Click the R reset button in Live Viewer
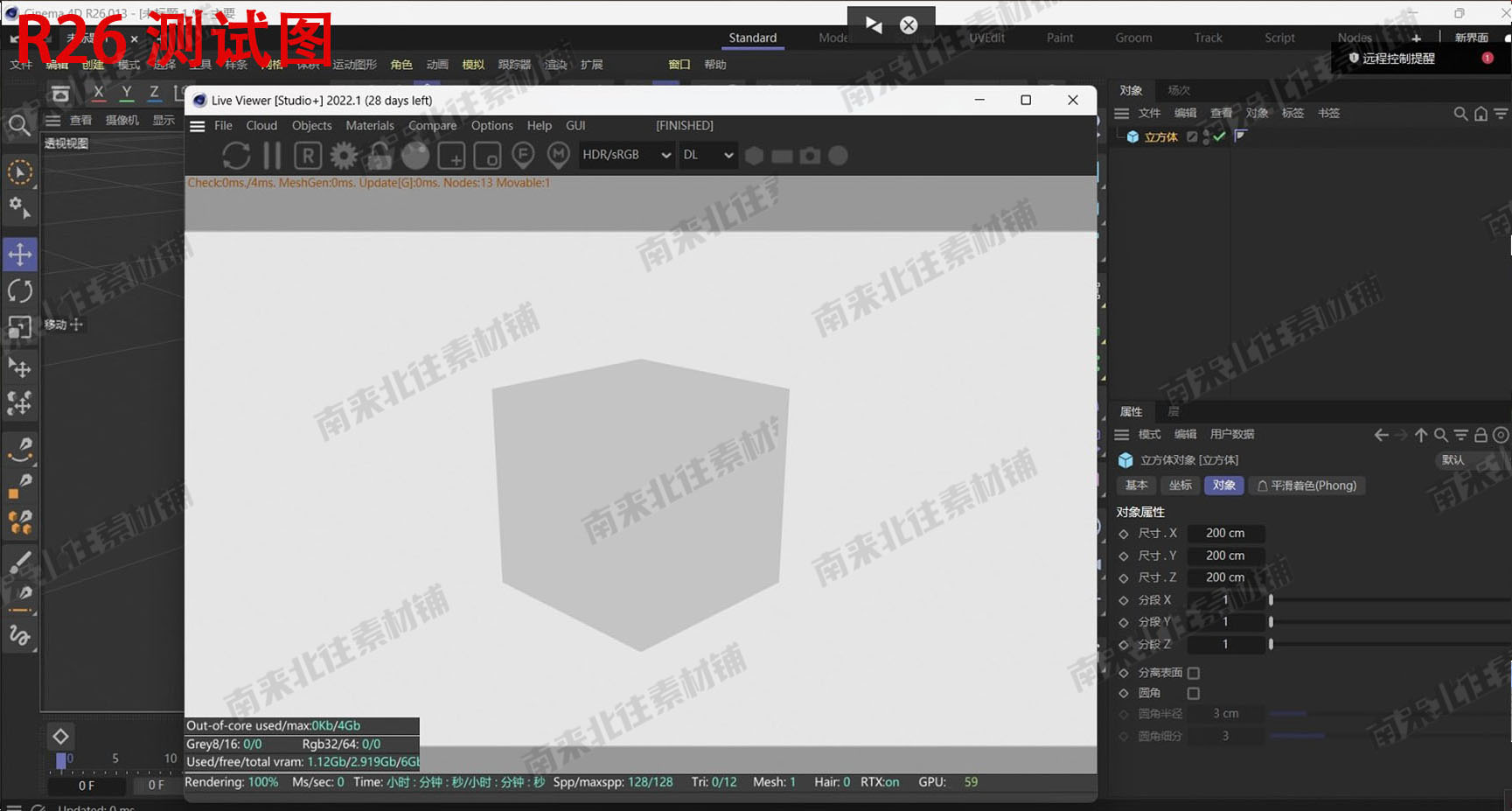The width and height of the screenshot is (1512, 811). [x=308, y=156]
